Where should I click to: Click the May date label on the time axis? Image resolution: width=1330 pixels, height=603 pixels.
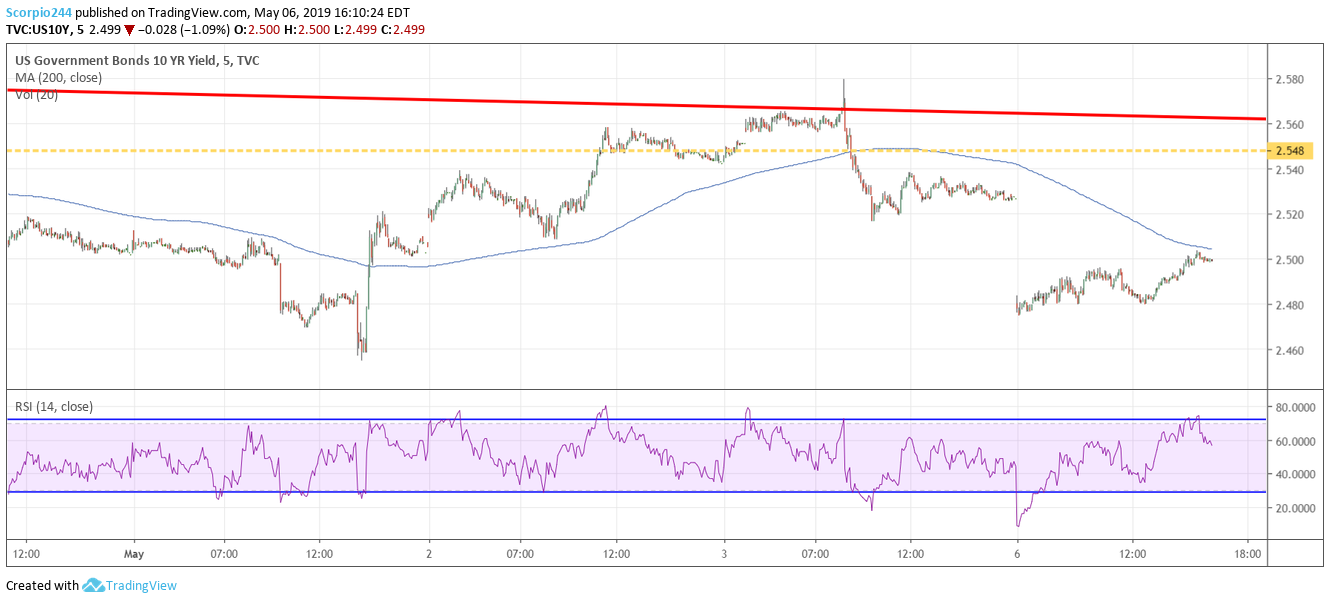(135, 552)
